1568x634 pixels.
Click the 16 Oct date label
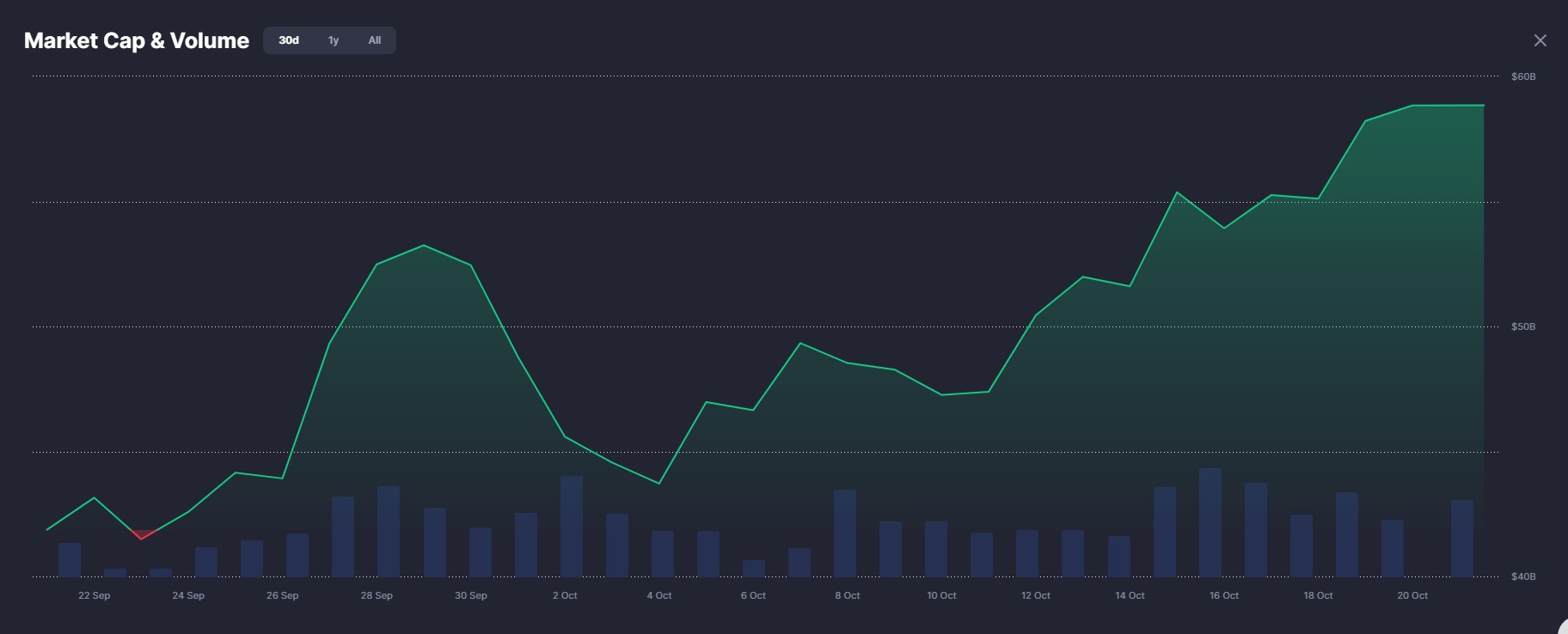click(x=1224, y=595)
